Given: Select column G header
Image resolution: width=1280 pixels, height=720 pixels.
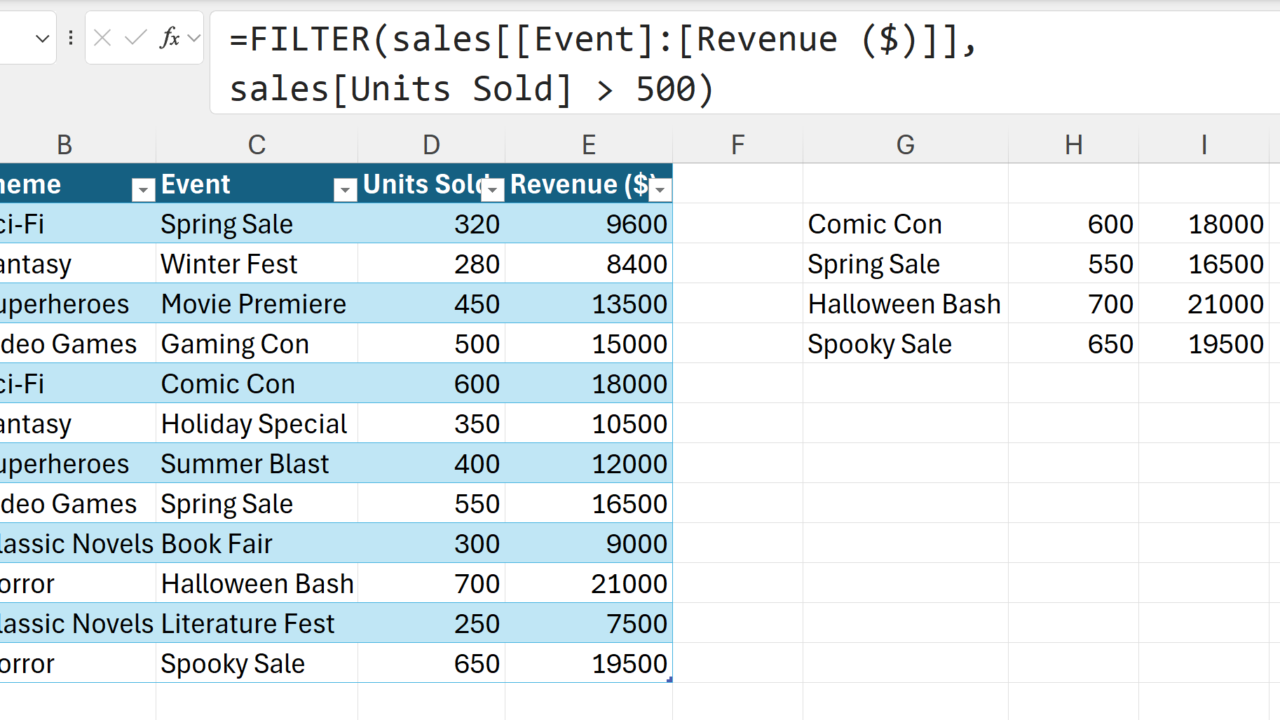Looking at the screenshot, I should [905, 145].
